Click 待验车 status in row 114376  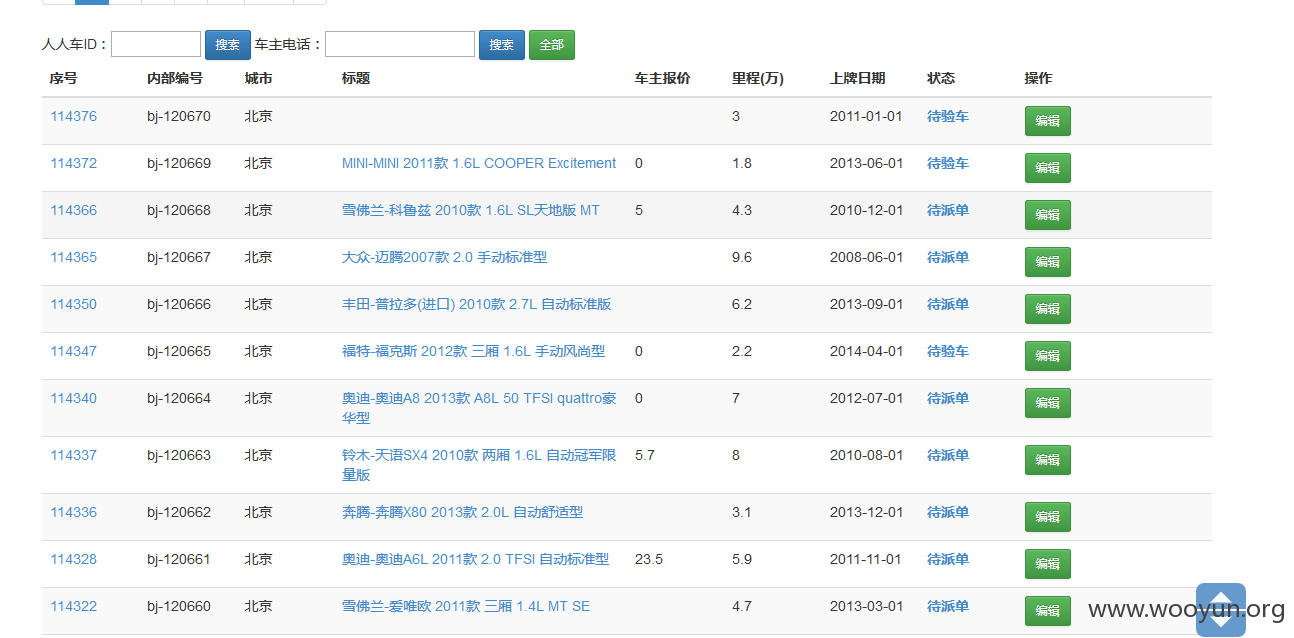948,116
